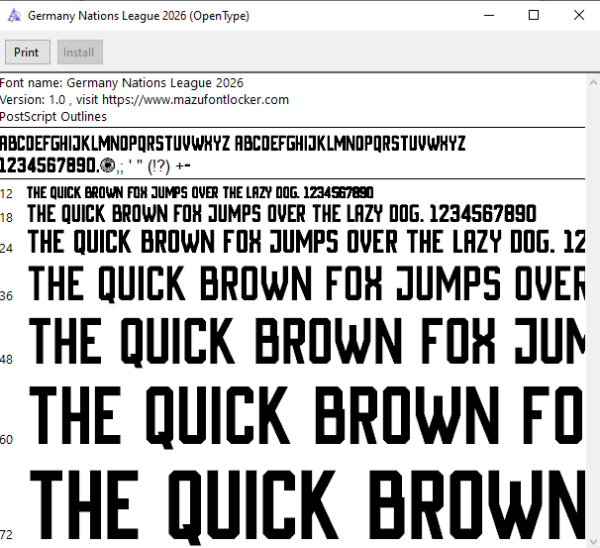
Task: Close the Germany Nations League 2026 window
Action: pos(579,16)
